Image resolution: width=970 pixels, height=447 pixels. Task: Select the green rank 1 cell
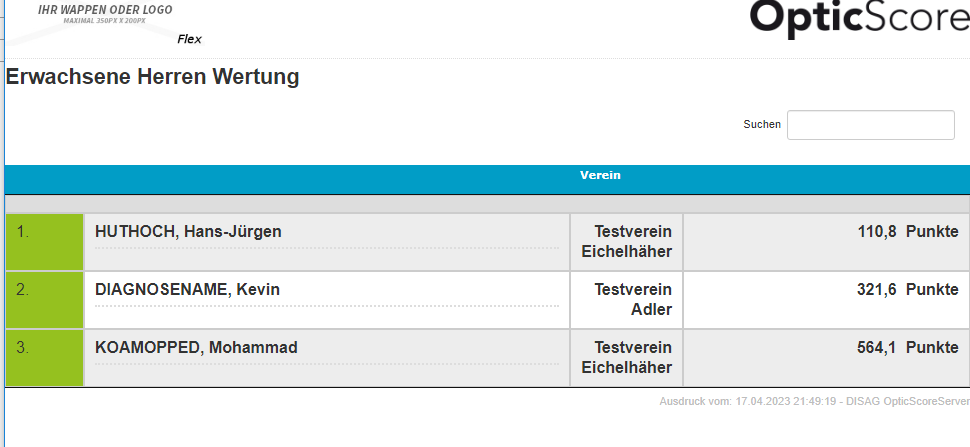click(44, 242)
